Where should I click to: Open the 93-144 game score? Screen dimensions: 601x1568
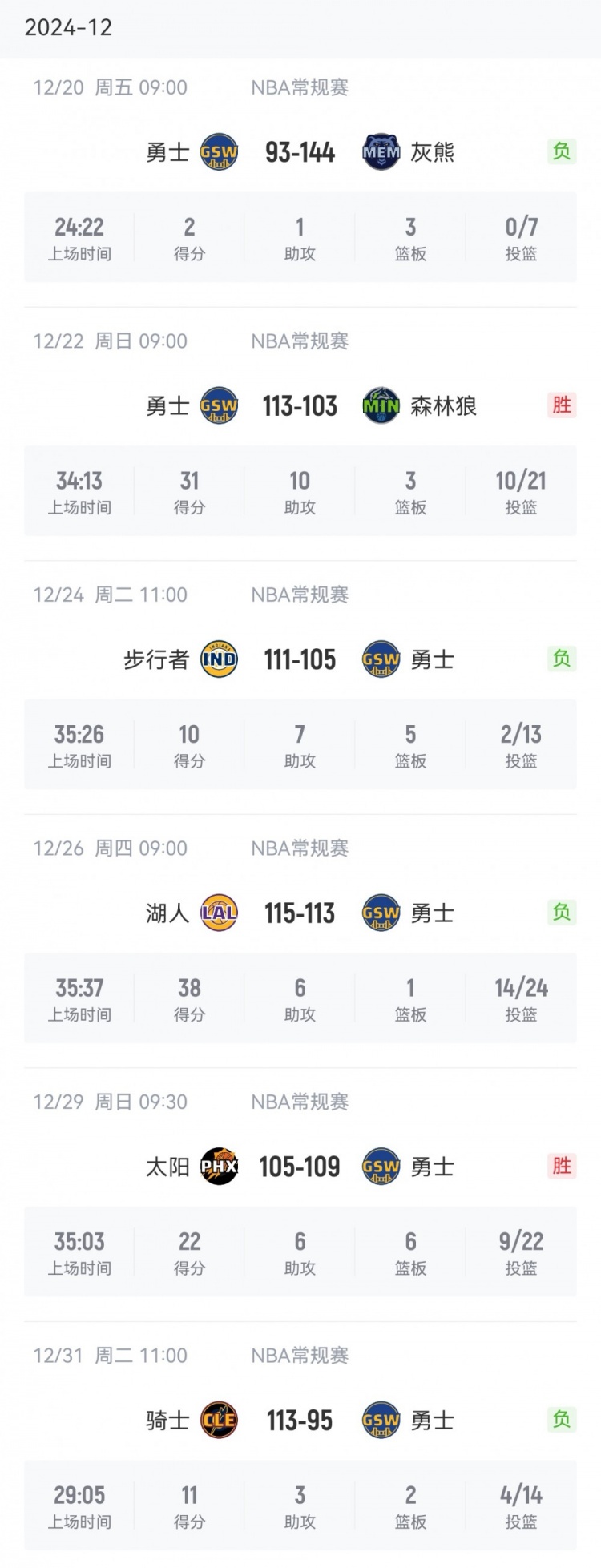point(300,152)
